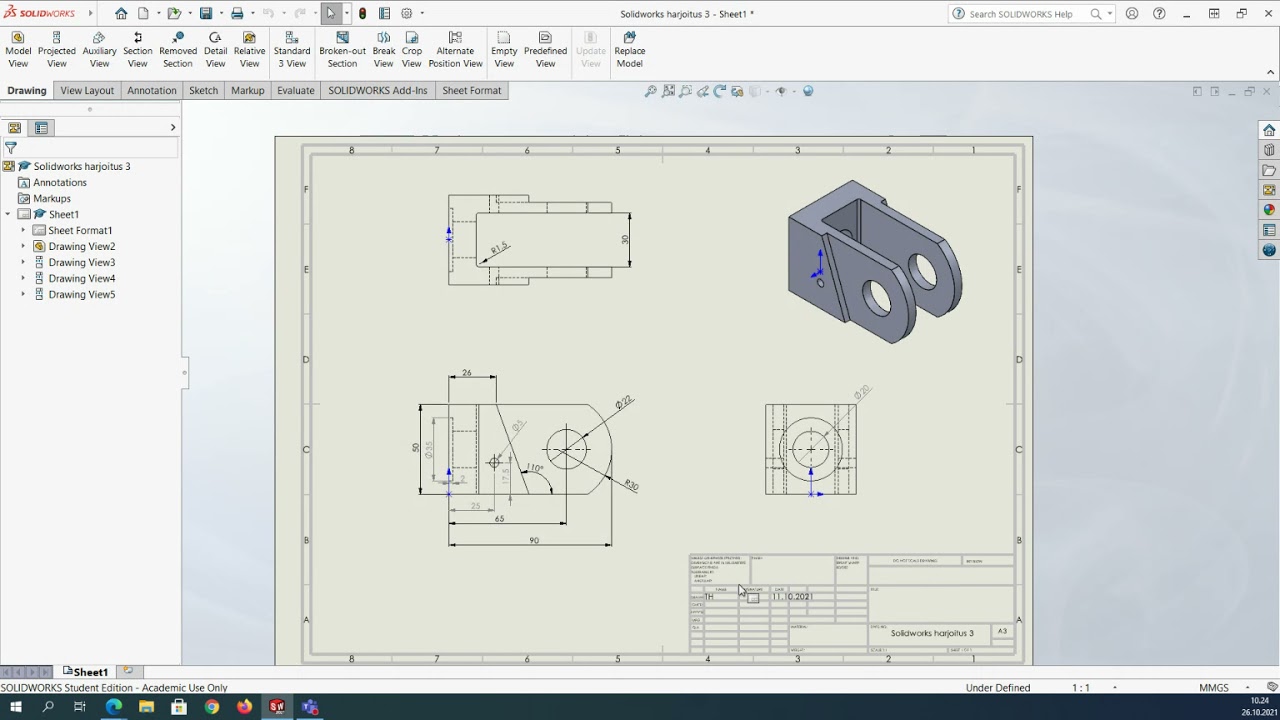Toggle the Select cursor tool

tap(330, 14)
